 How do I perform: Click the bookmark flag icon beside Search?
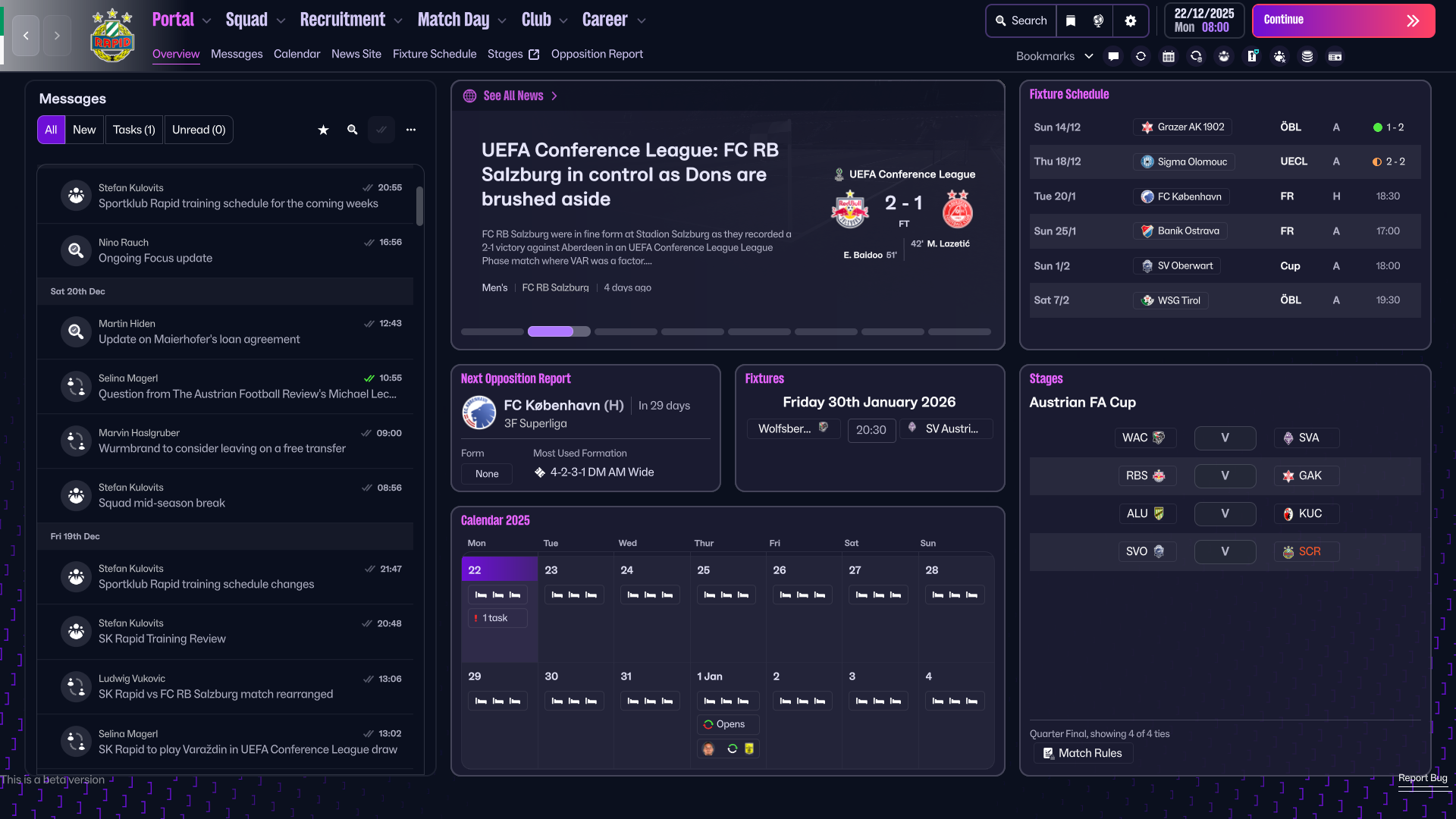pyautogui.click(x=1070, y=20)
